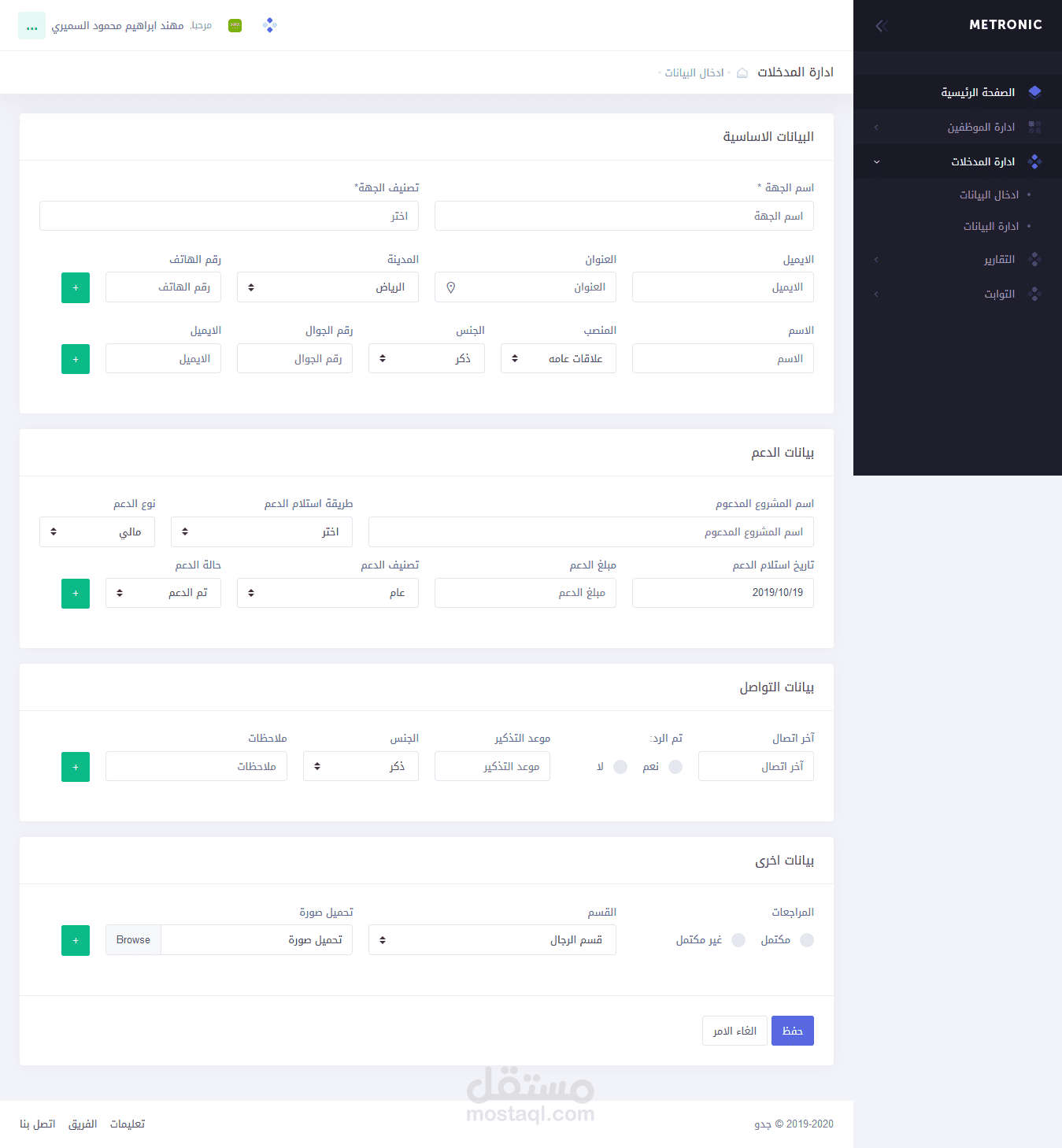
Task: Add another image upload row plus button
Action: [x=76, y=940]
